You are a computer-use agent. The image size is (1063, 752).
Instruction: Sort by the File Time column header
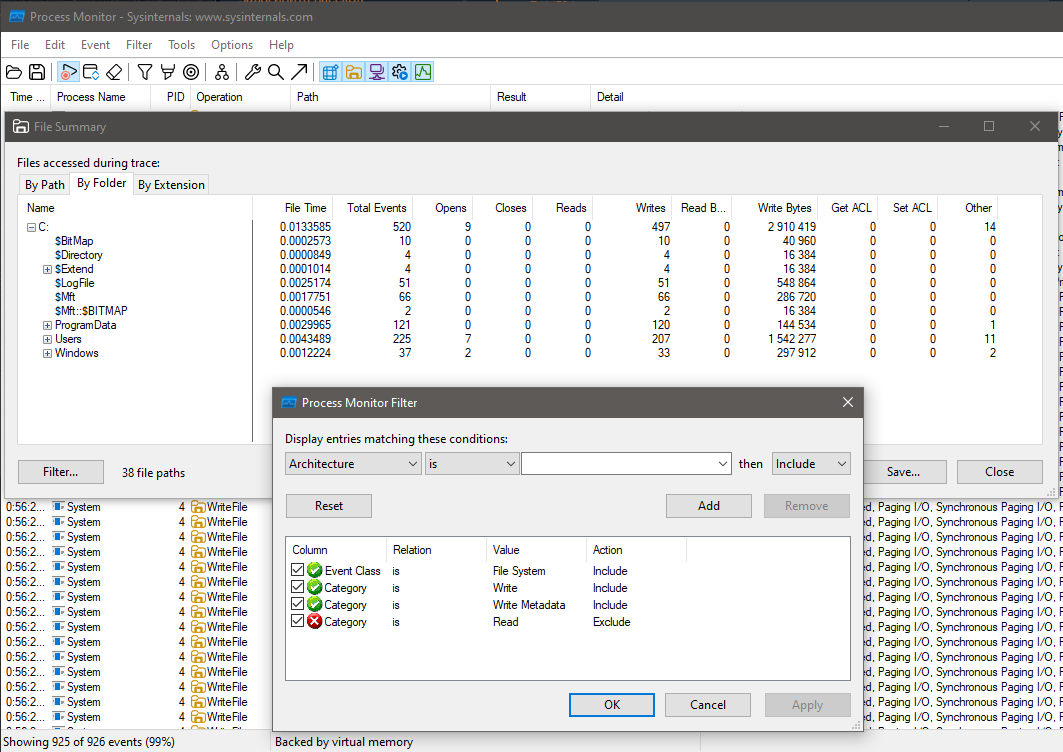(295, 207)
